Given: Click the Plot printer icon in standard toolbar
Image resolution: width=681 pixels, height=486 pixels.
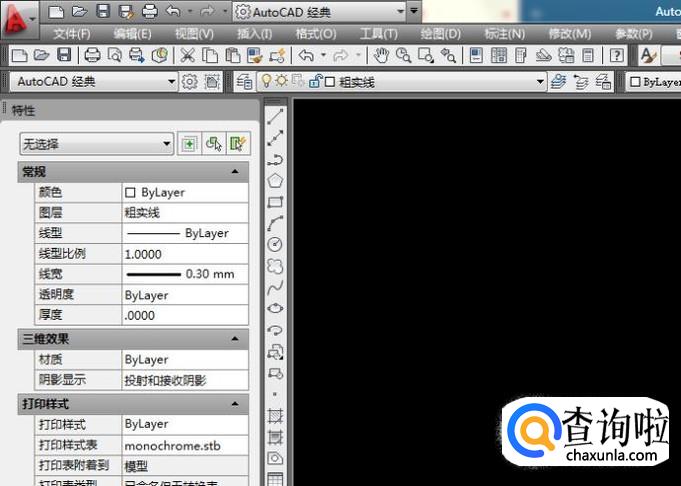Looking at the screenshot, I should (93, 55).
